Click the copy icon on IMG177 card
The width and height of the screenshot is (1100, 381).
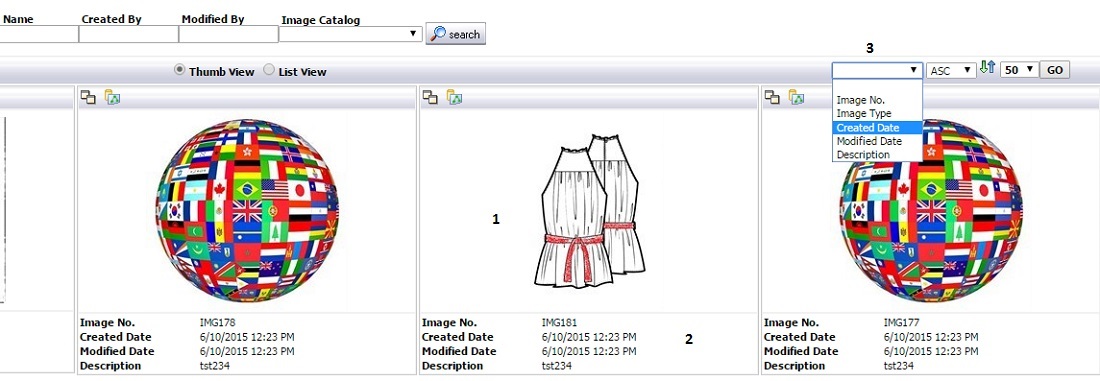[772, 98]
